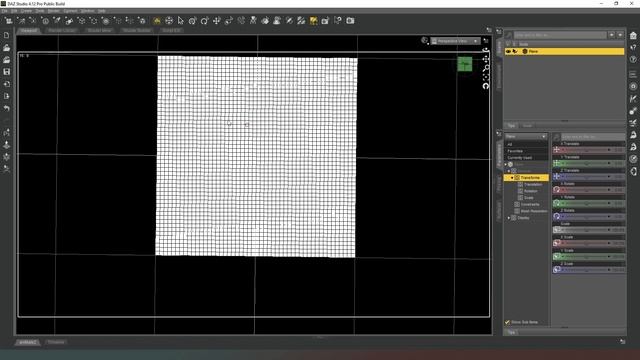The image size is (640, 360).
Task: Open the Edit menu
Action: (14, 11)
